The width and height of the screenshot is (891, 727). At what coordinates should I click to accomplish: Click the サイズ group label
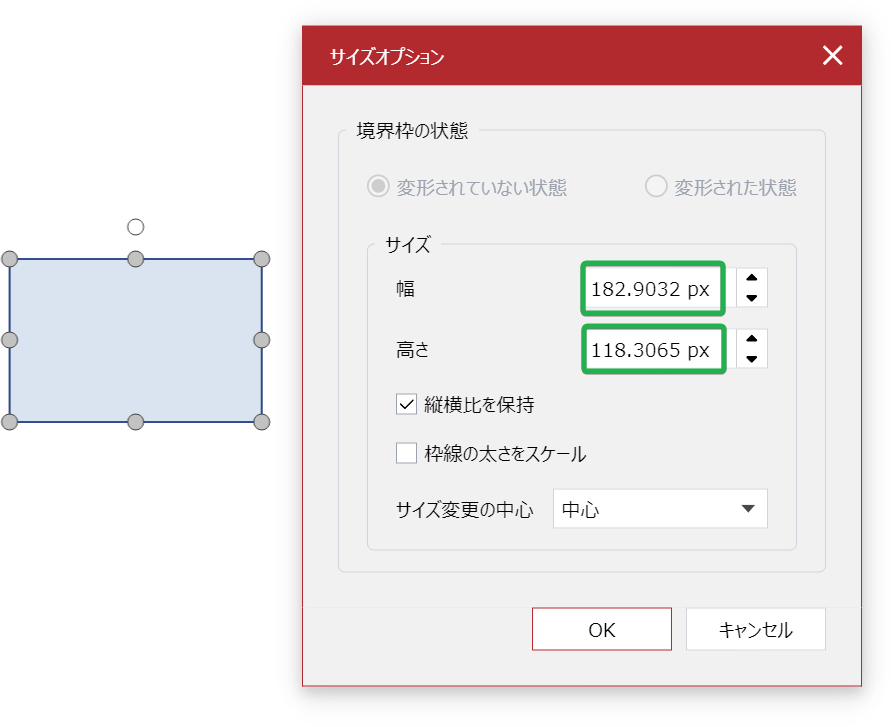408,245
